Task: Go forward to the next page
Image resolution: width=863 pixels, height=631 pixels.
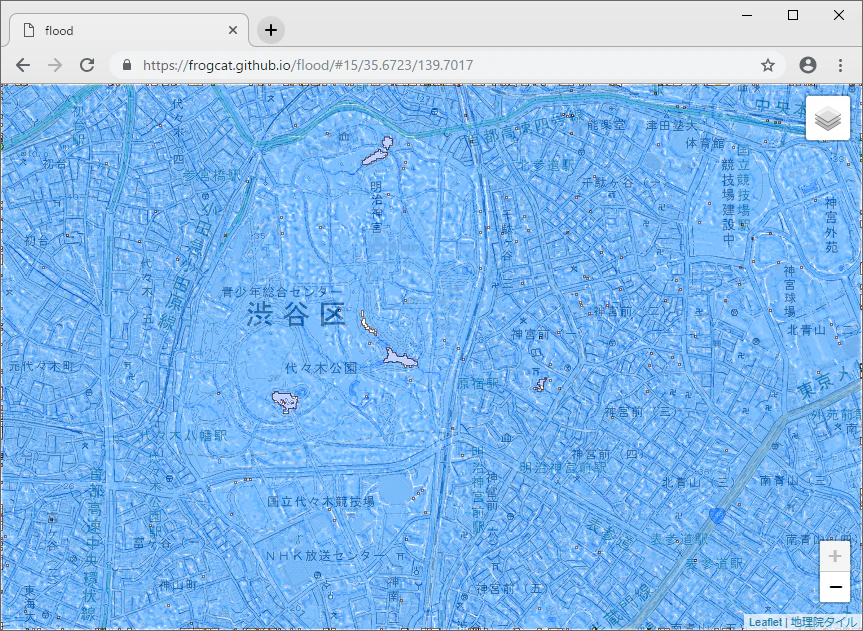Action: click(x=55, y=65)
